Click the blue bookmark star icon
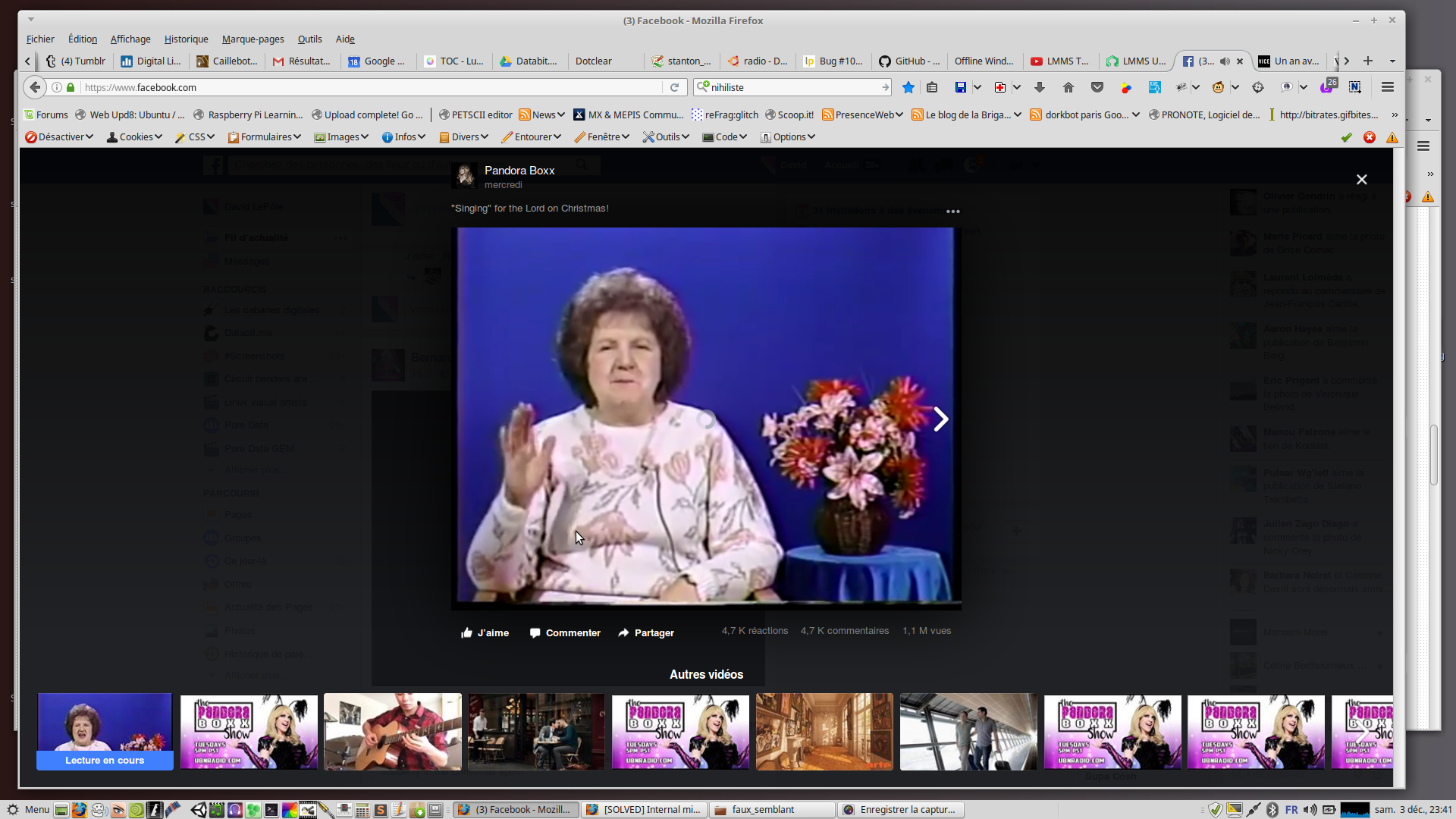Image resolution: width=1456 pixels, height=819 pixels. point(908,87)
